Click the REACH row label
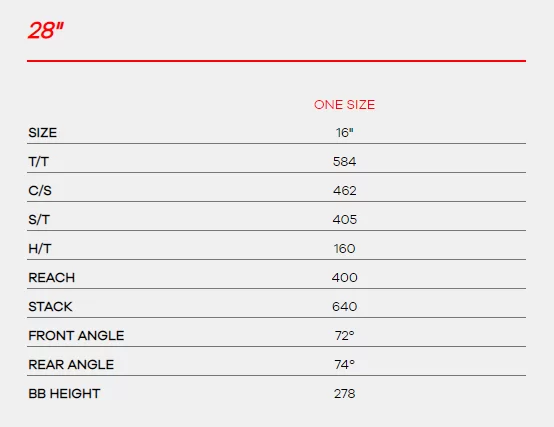This screenshot has width=554, height=427. 52,278
